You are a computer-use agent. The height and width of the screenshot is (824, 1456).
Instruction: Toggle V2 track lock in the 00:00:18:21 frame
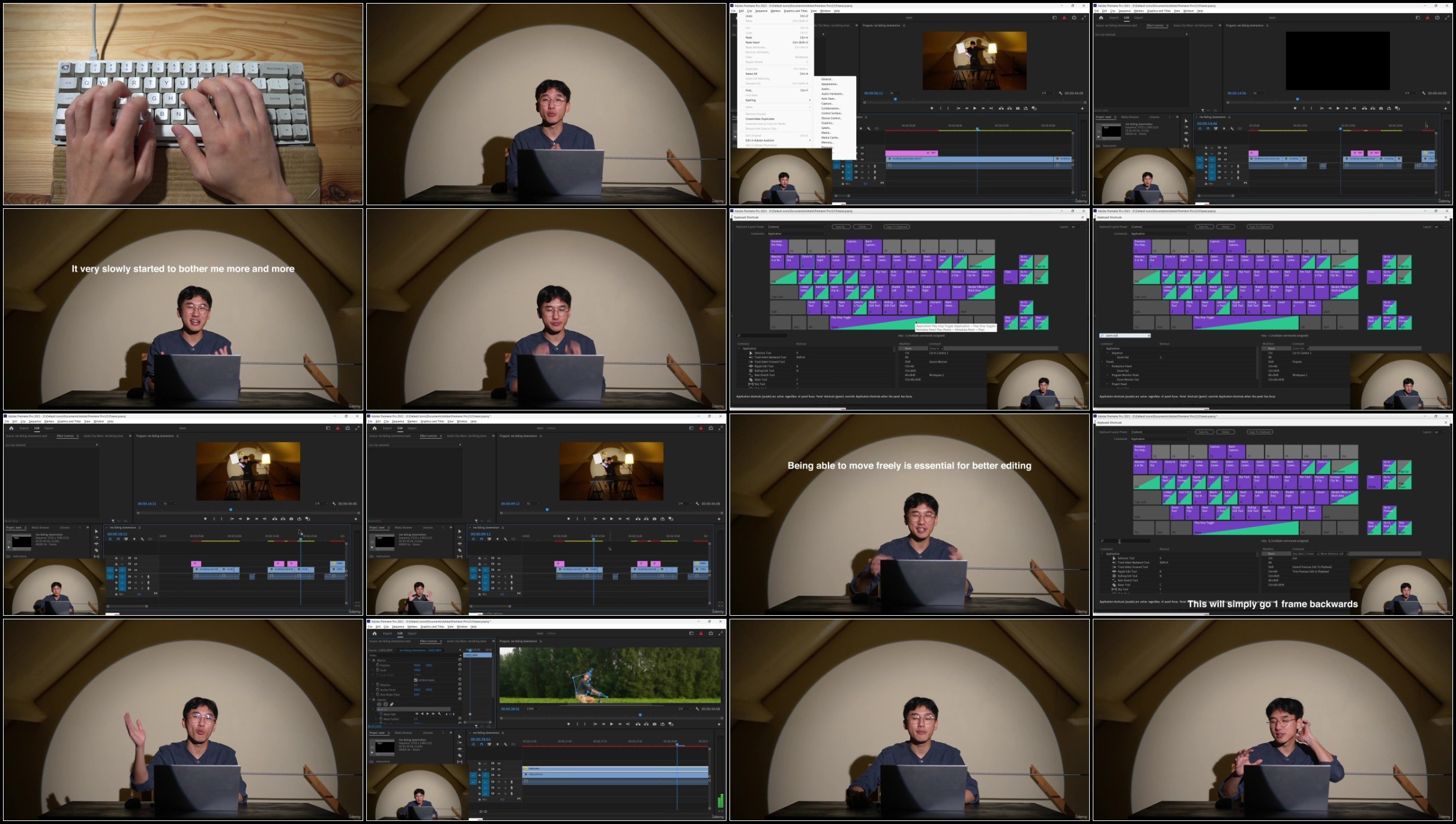[x=116, y=564]
